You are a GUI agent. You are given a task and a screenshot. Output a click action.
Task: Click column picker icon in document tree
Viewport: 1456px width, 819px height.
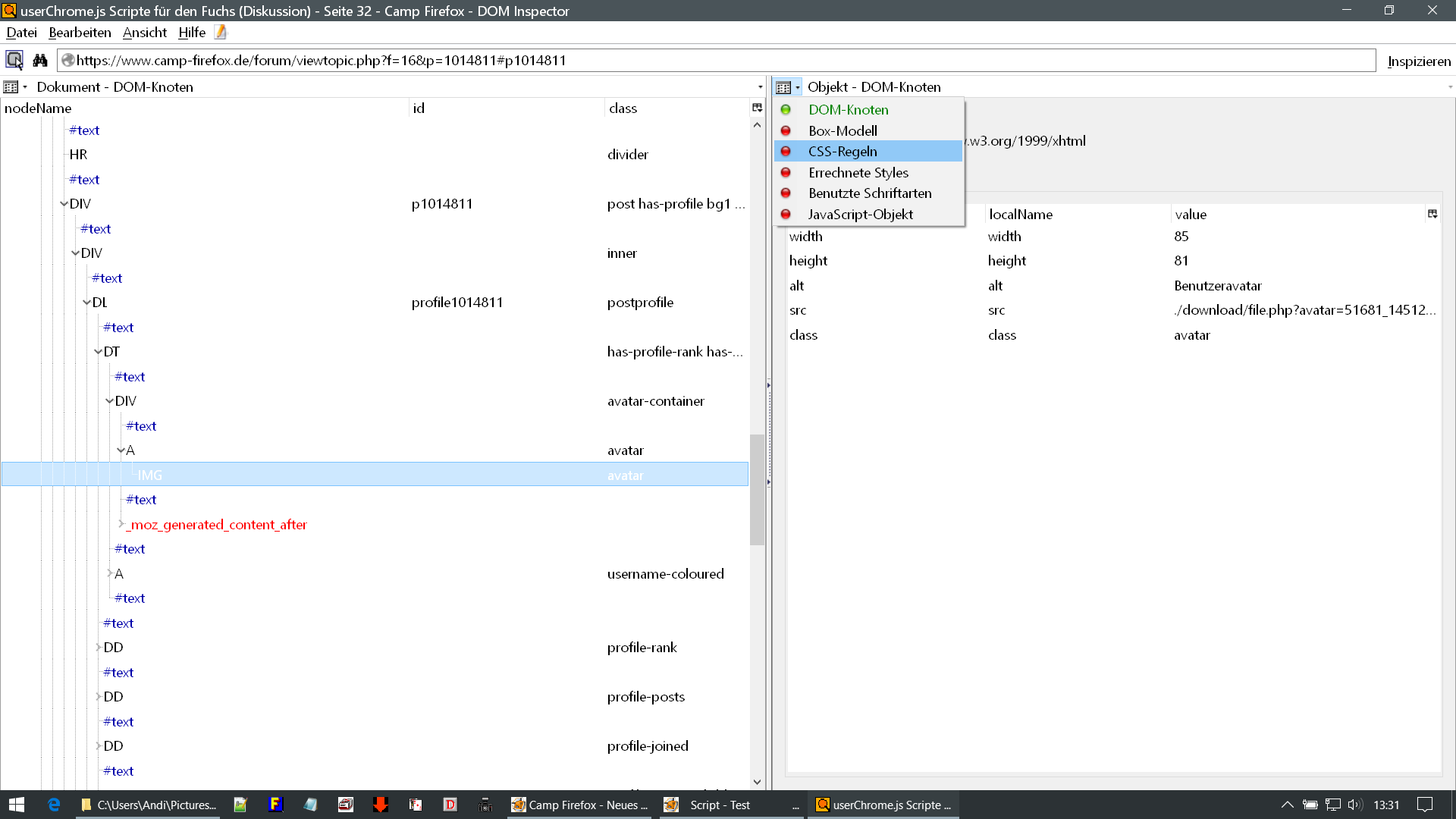tap(757, 108)
